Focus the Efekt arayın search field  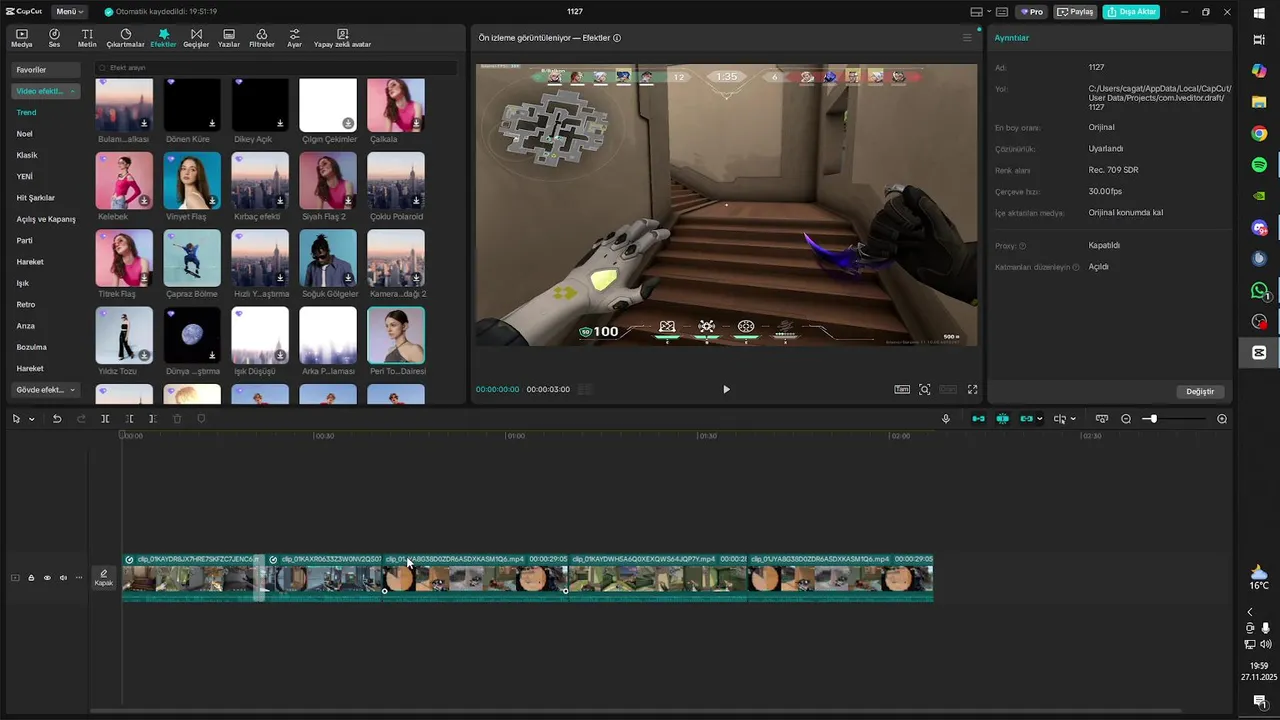tap(275, 68)
